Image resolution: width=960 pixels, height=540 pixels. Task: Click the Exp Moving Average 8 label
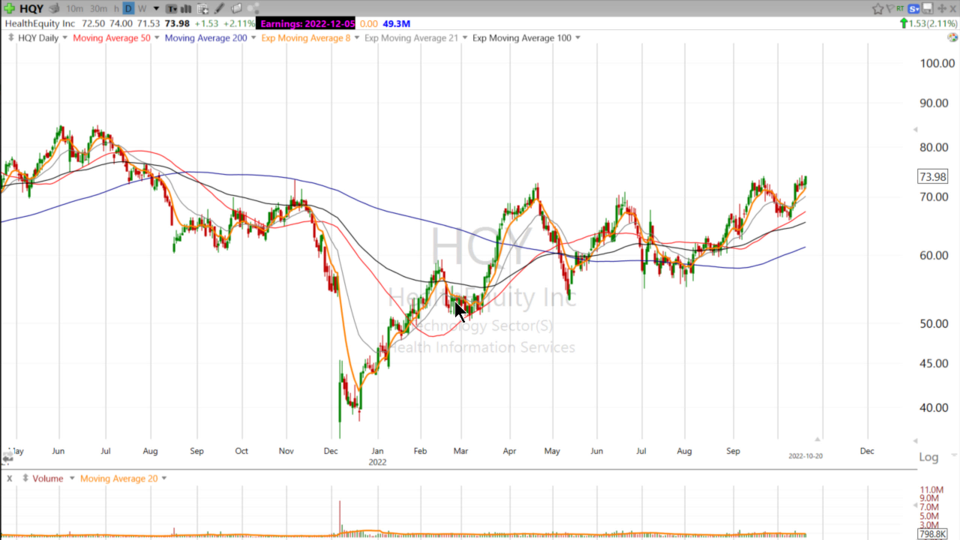pyautogui.click(x=306, y=38)
